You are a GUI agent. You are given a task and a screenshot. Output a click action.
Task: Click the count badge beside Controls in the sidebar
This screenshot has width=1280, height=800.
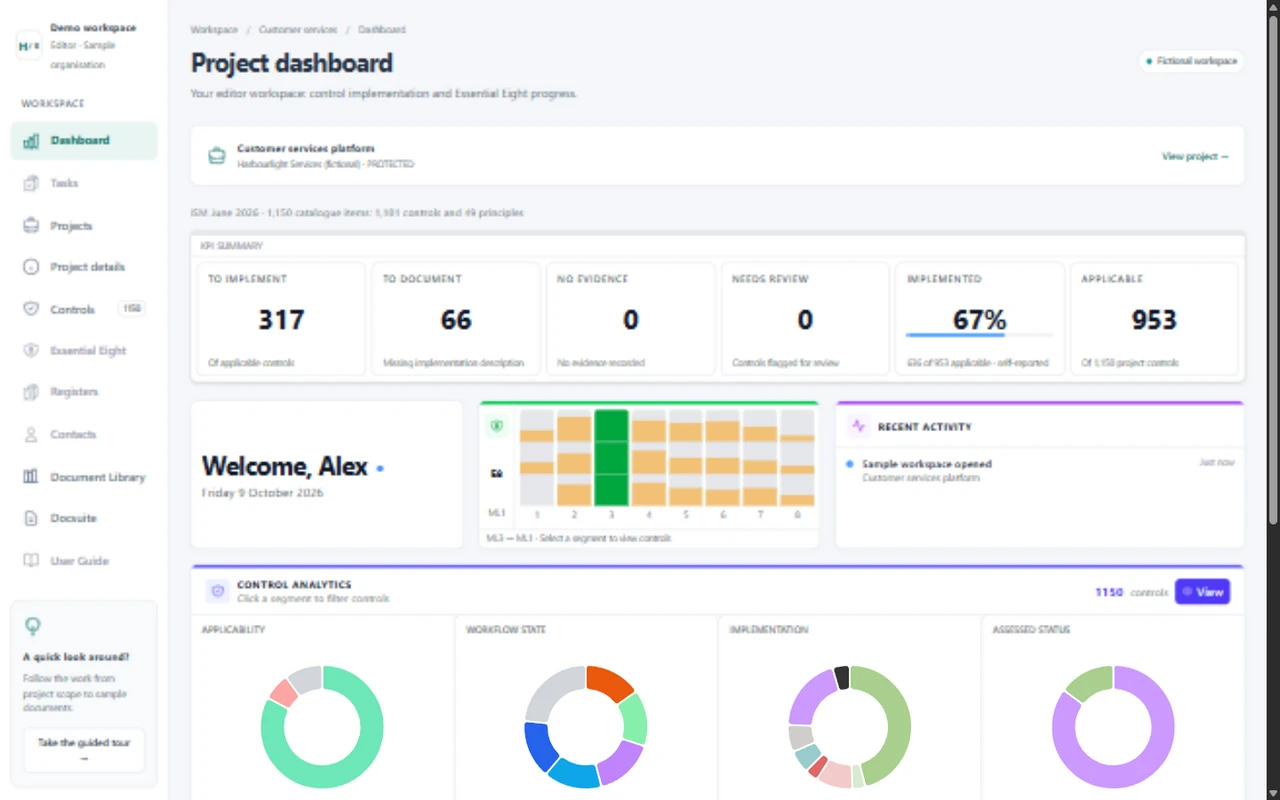132,309
